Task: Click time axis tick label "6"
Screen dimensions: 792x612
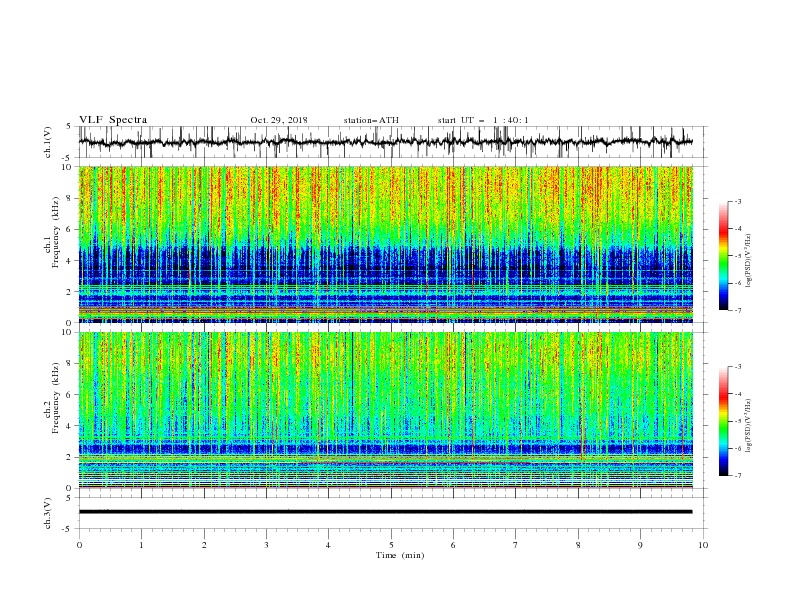Action: [453, 545]
